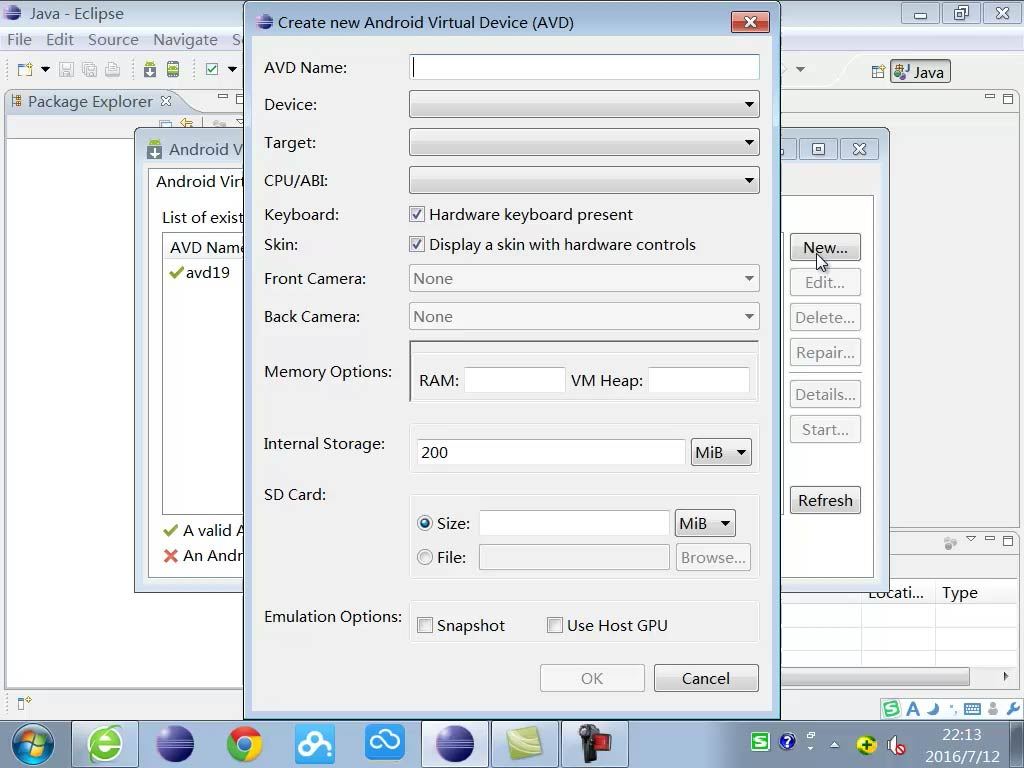
Task: Enable the Use Host GPU option
Action: [554, 625]
